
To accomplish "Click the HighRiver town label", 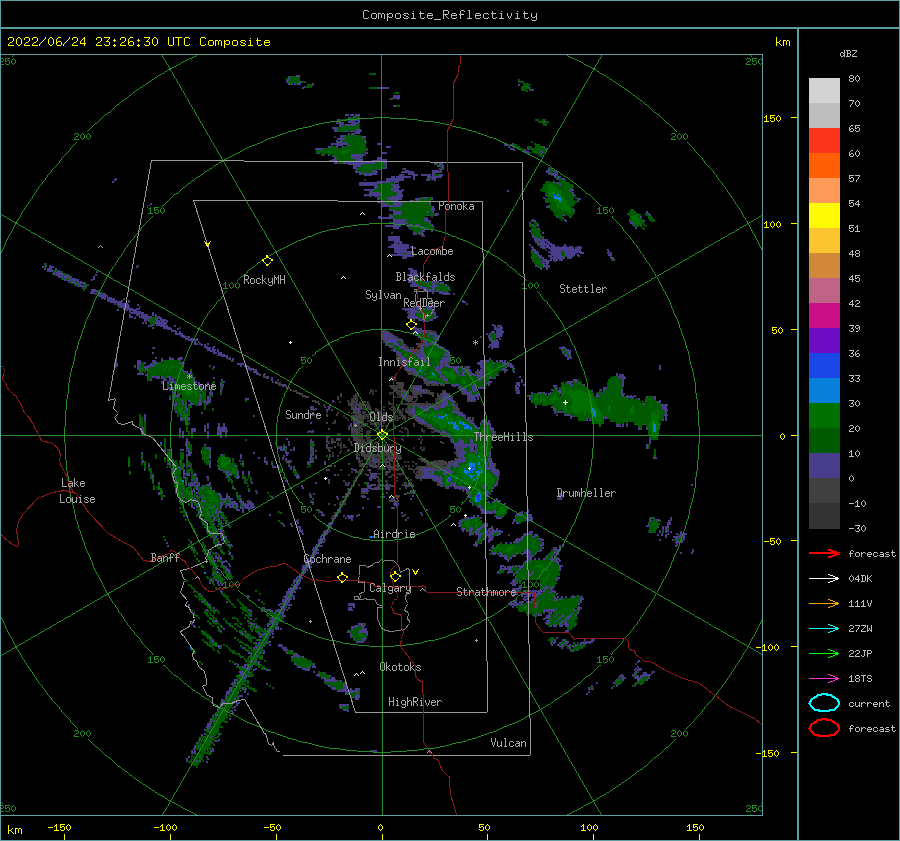I will [x=415, y=702].
